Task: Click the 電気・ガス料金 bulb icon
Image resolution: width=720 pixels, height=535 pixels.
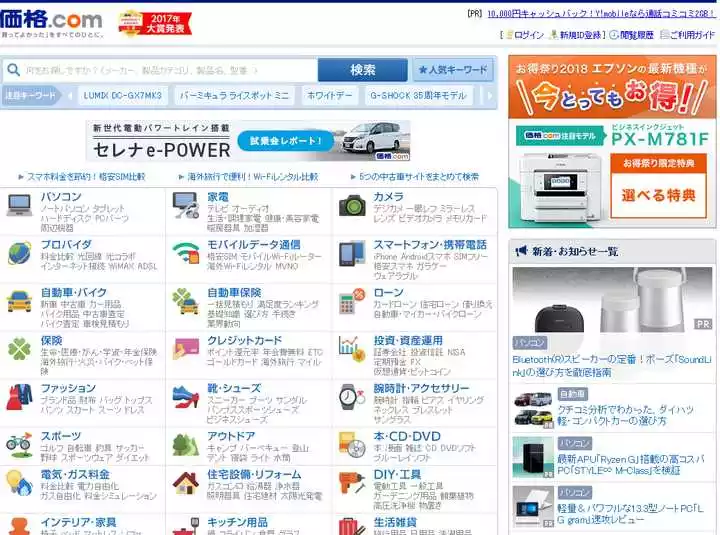Action: coord(19,483)
